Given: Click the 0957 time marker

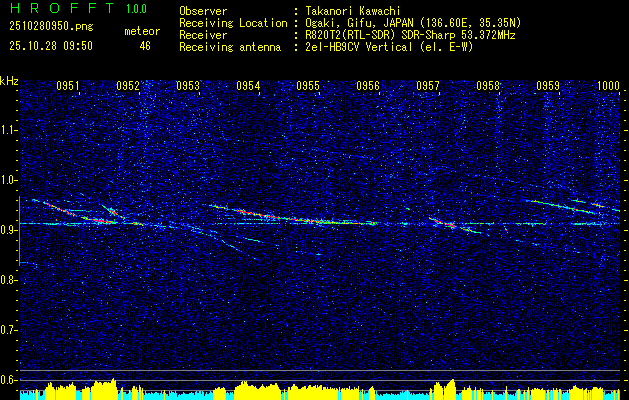Looking at the screenshot, I should coord(428,85).
